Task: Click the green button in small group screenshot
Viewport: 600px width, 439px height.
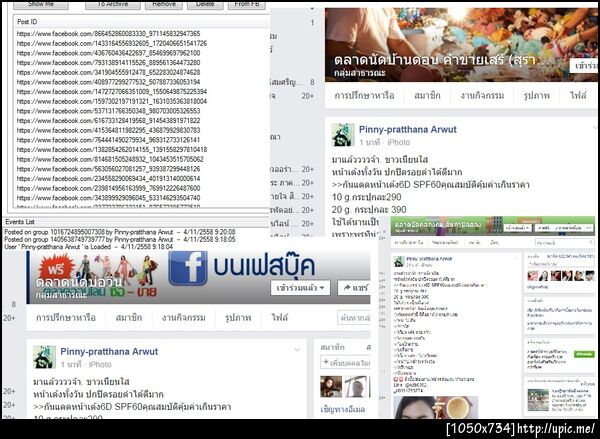Action: tap(584, 354)
